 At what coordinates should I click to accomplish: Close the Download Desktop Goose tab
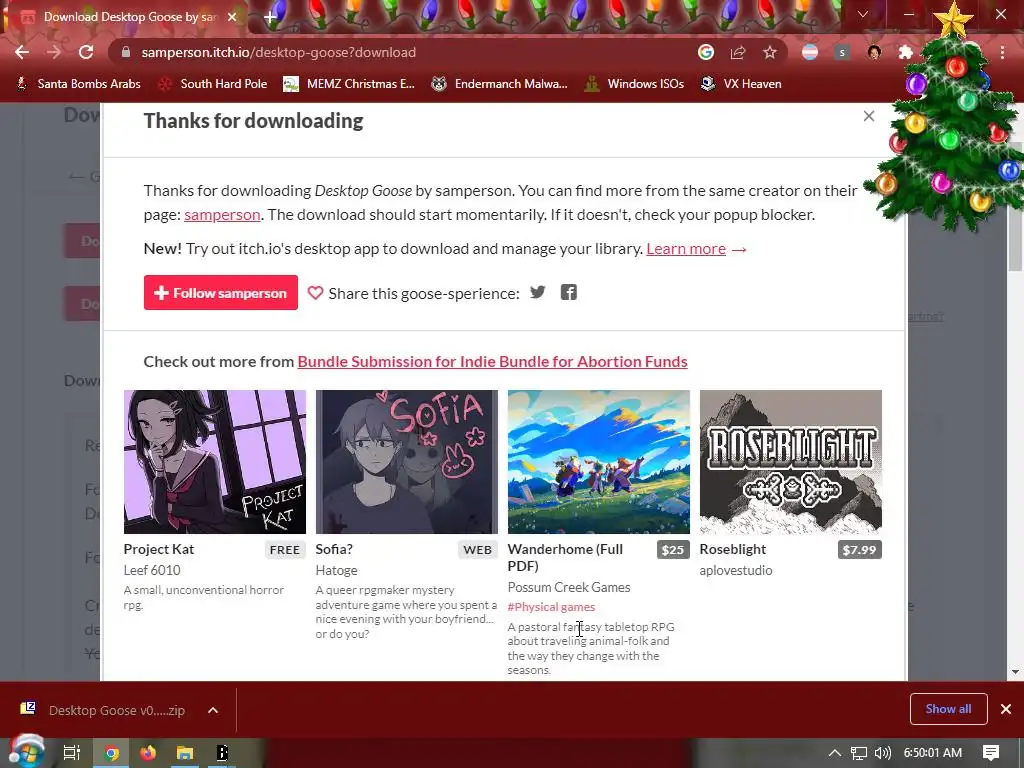[x=232, y=17]
